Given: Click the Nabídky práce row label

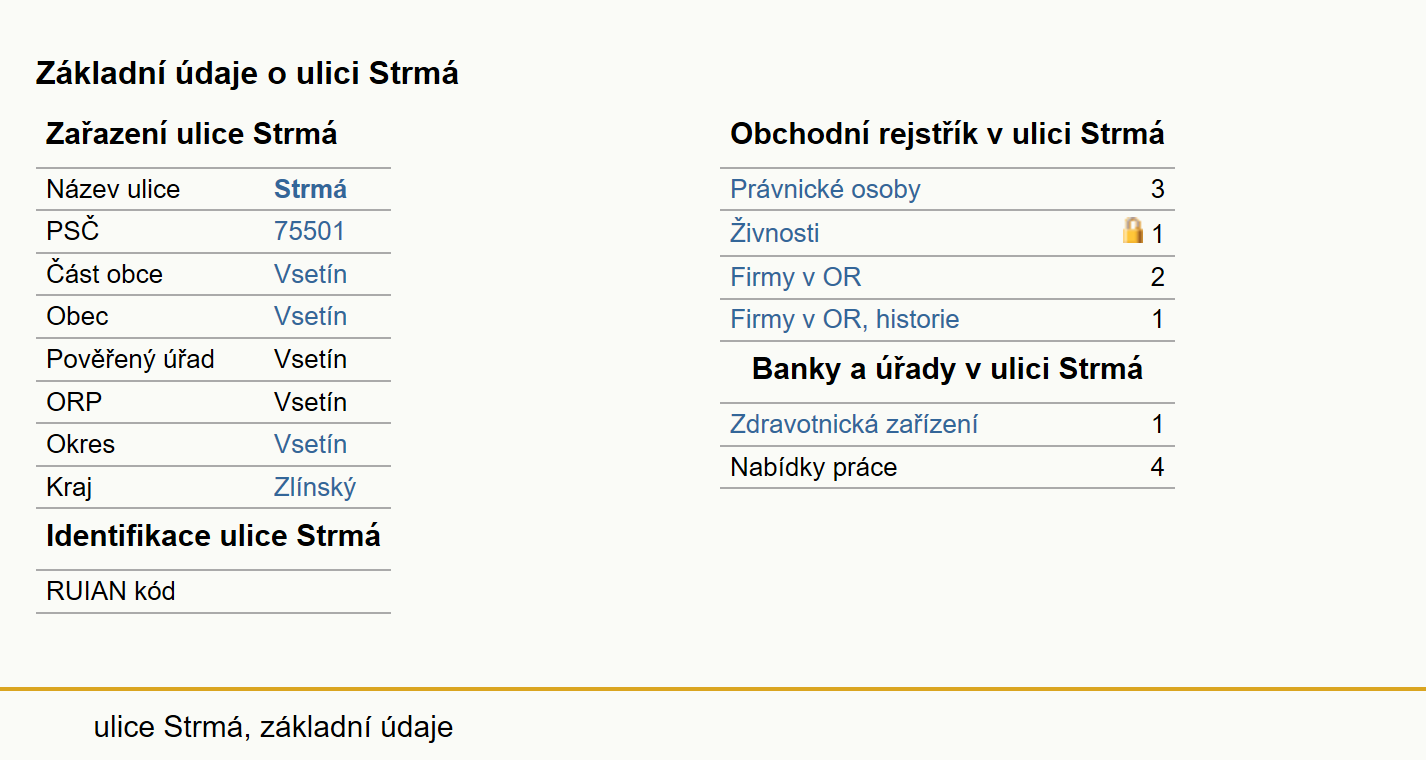Looking at the screenshot, I should coord(814,467).
